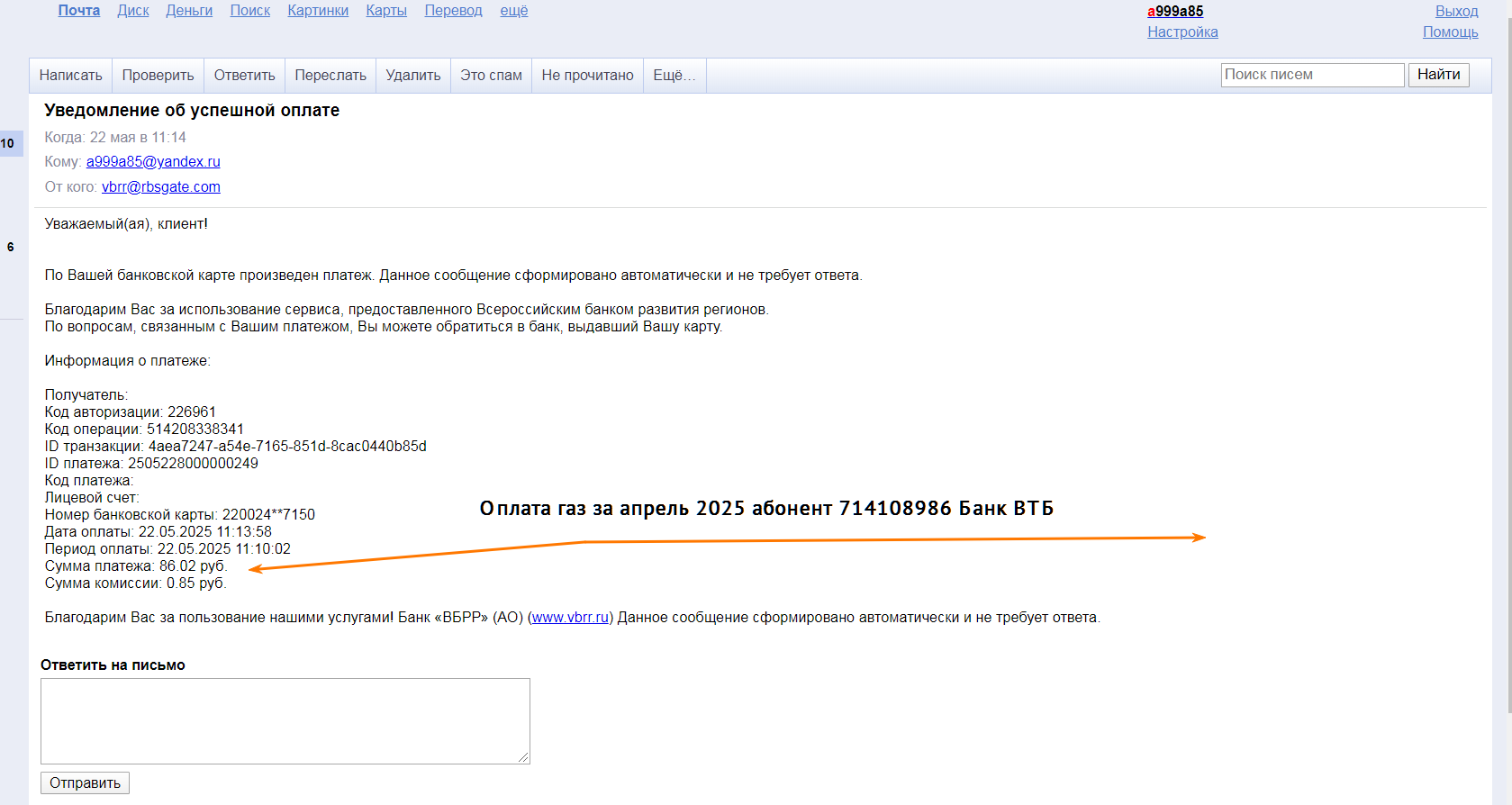Click the ID платежа: 2505228000000249 line
Image resolution: width=1512 pixels, height=805 pixels.
[151, 464]
